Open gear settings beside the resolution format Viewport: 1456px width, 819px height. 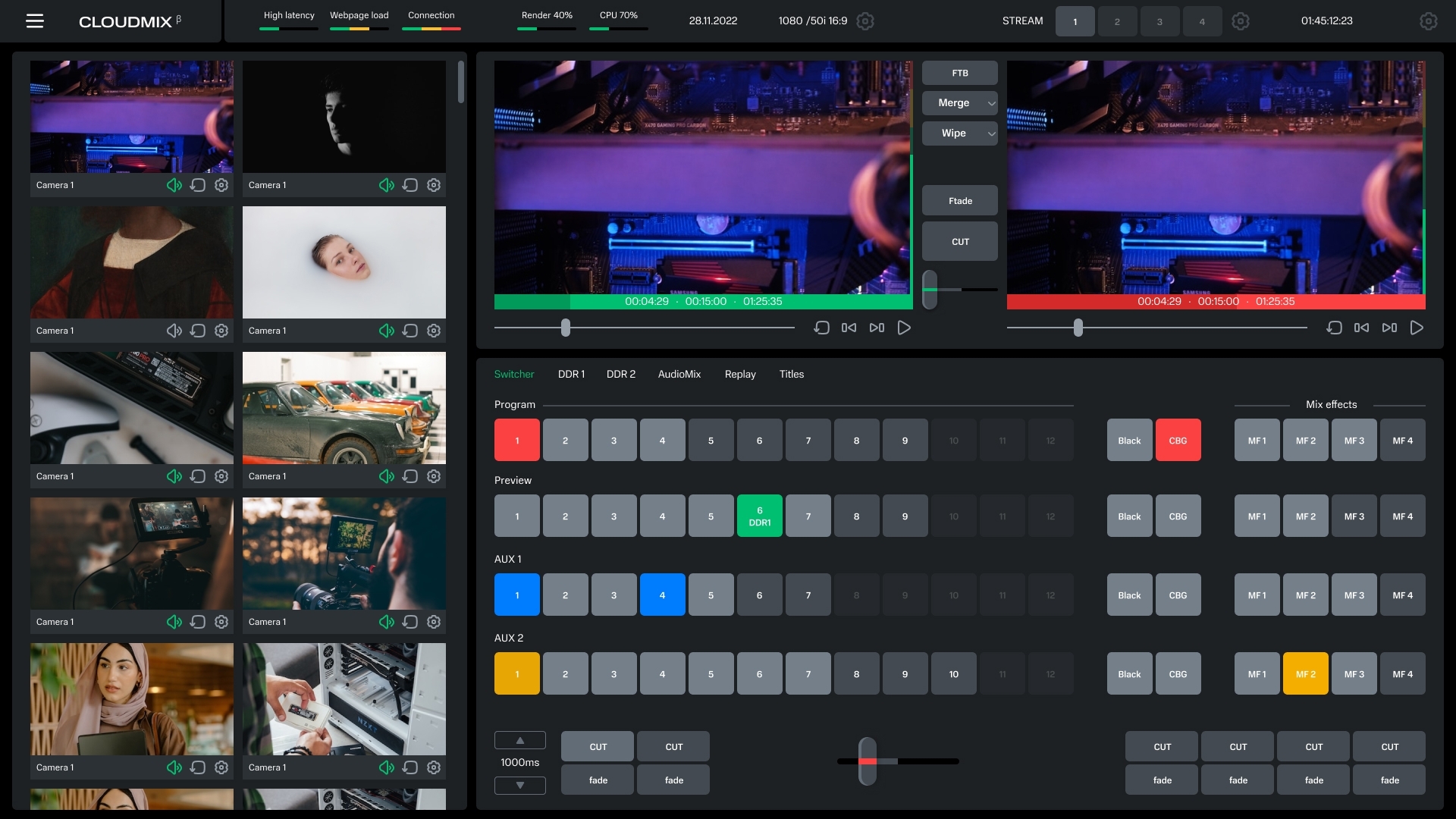coord(864,21)
